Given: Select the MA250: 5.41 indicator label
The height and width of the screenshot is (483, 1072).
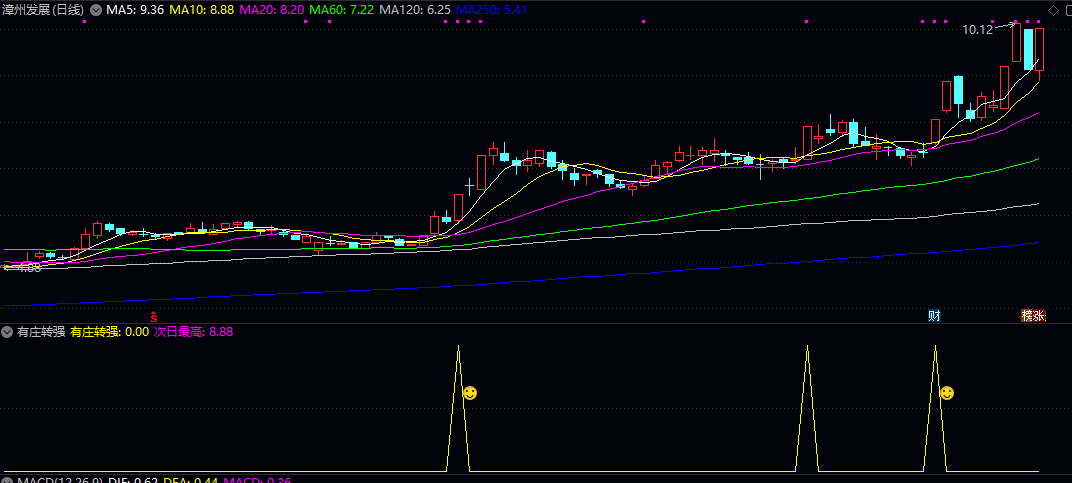Looking at the screenshot, I should [x=491, y=10].
